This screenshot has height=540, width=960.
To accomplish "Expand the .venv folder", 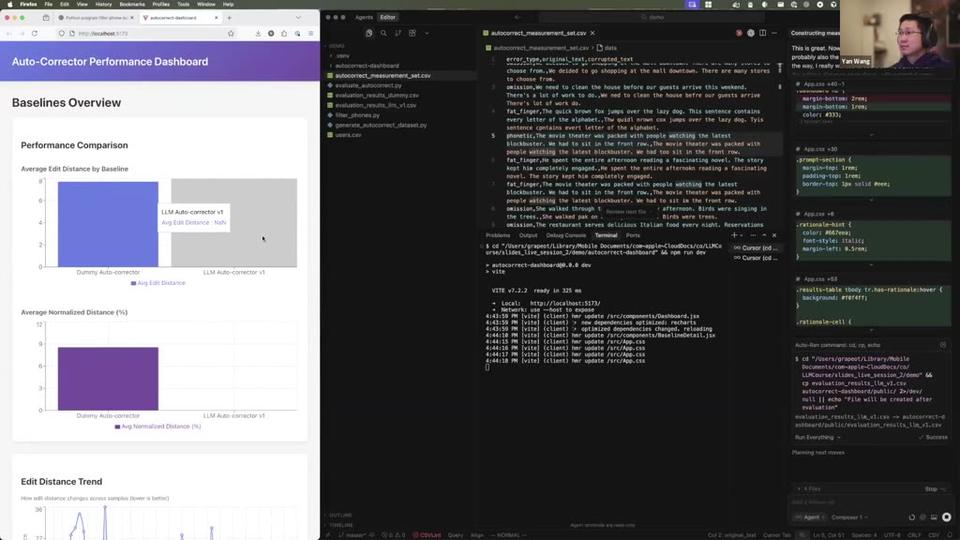I will pyautogui.click(x=342, y=56).
